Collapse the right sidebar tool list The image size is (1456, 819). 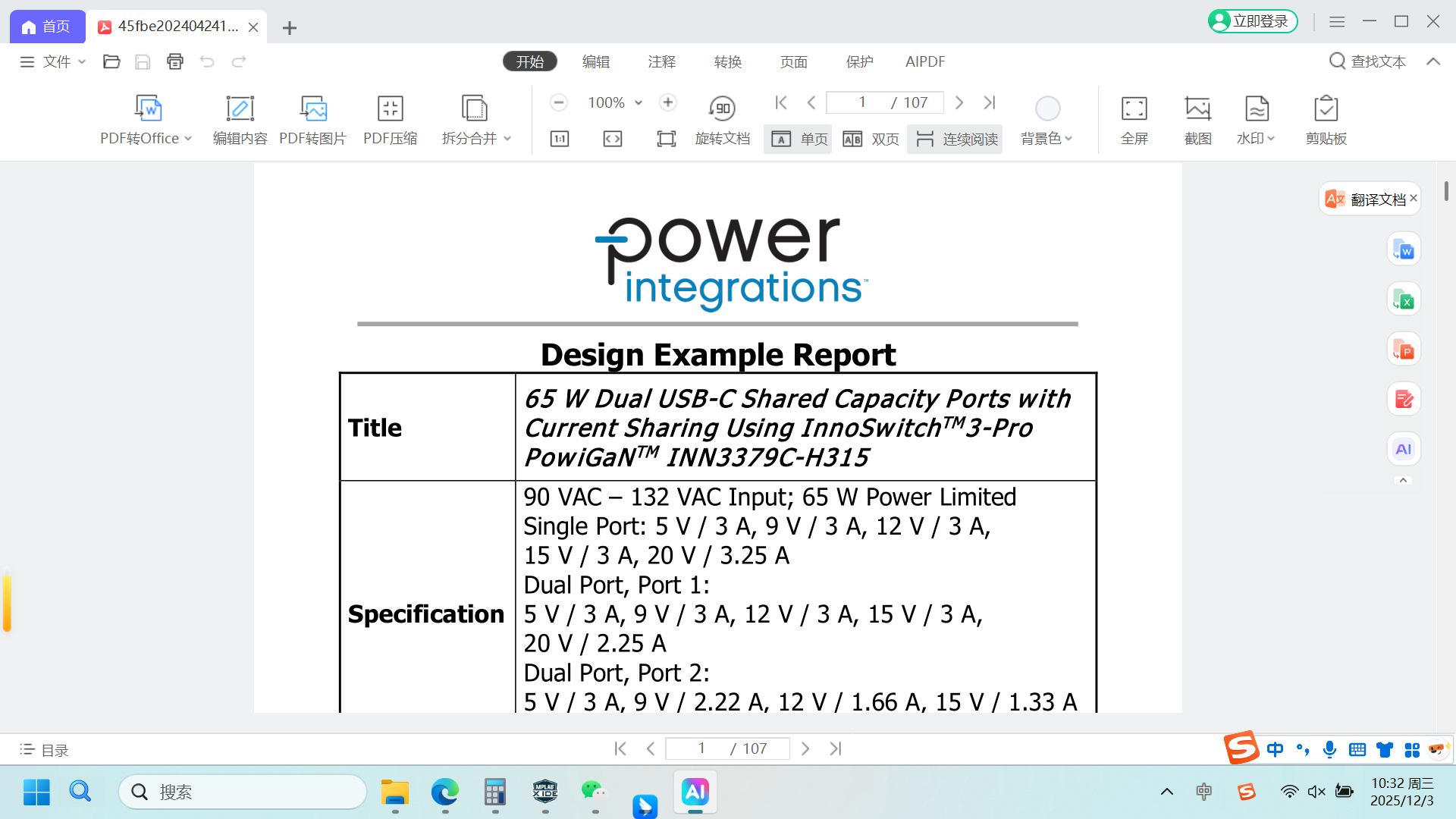(1404, 480)
